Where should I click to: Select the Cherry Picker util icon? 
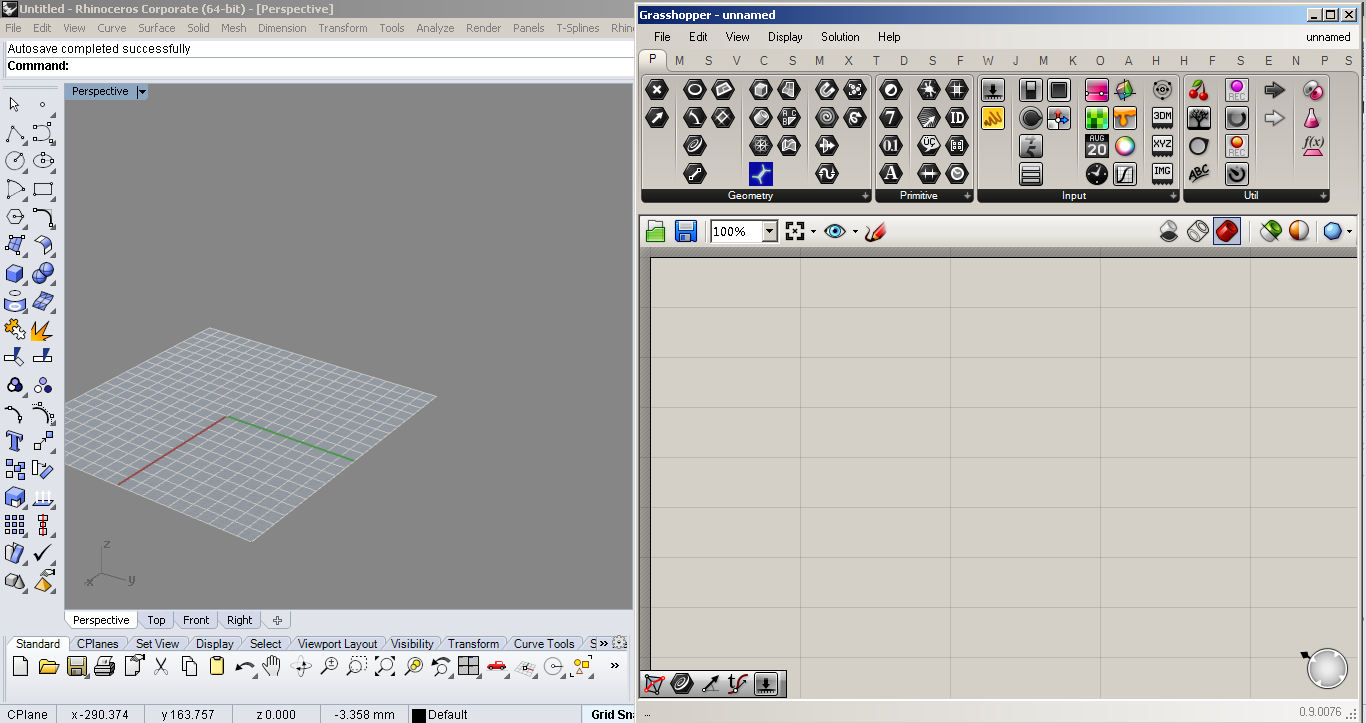click(1199, 90)
